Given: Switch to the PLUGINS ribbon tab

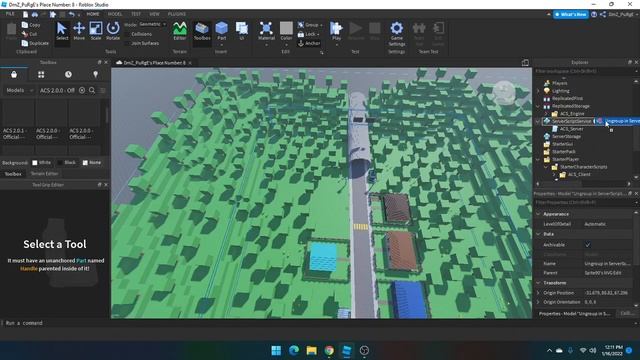Looking at the screenshot, I should coord(177,14).
